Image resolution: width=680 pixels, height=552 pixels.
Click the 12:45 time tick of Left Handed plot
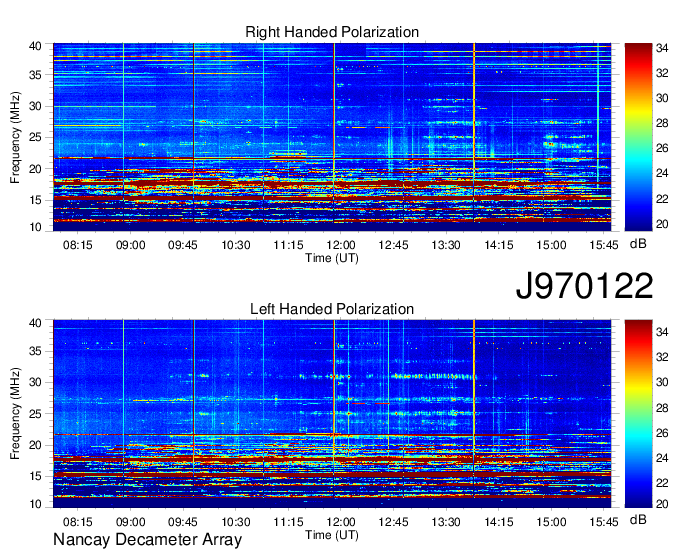393,522
